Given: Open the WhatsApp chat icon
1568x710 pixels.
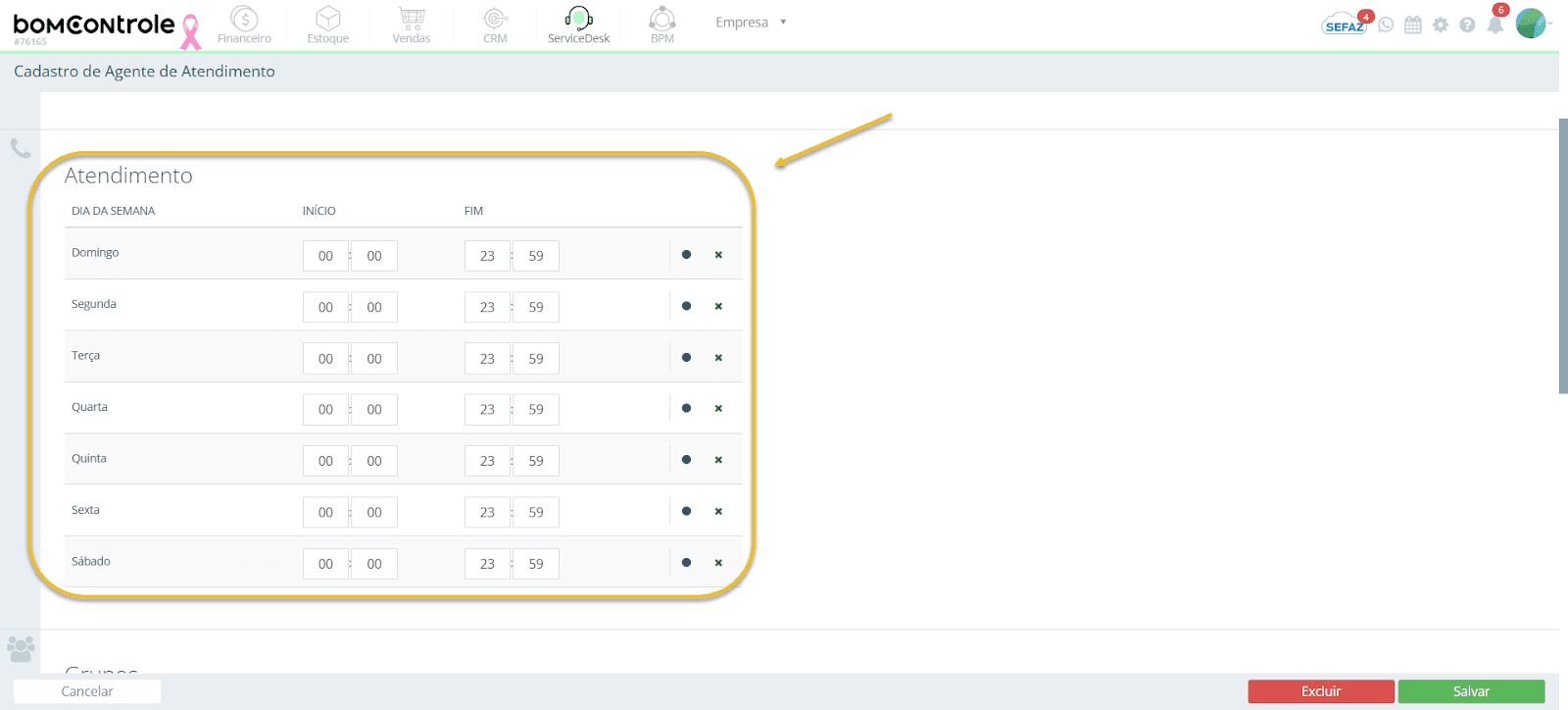Looking at the screenshot, I should point(1386,25).
